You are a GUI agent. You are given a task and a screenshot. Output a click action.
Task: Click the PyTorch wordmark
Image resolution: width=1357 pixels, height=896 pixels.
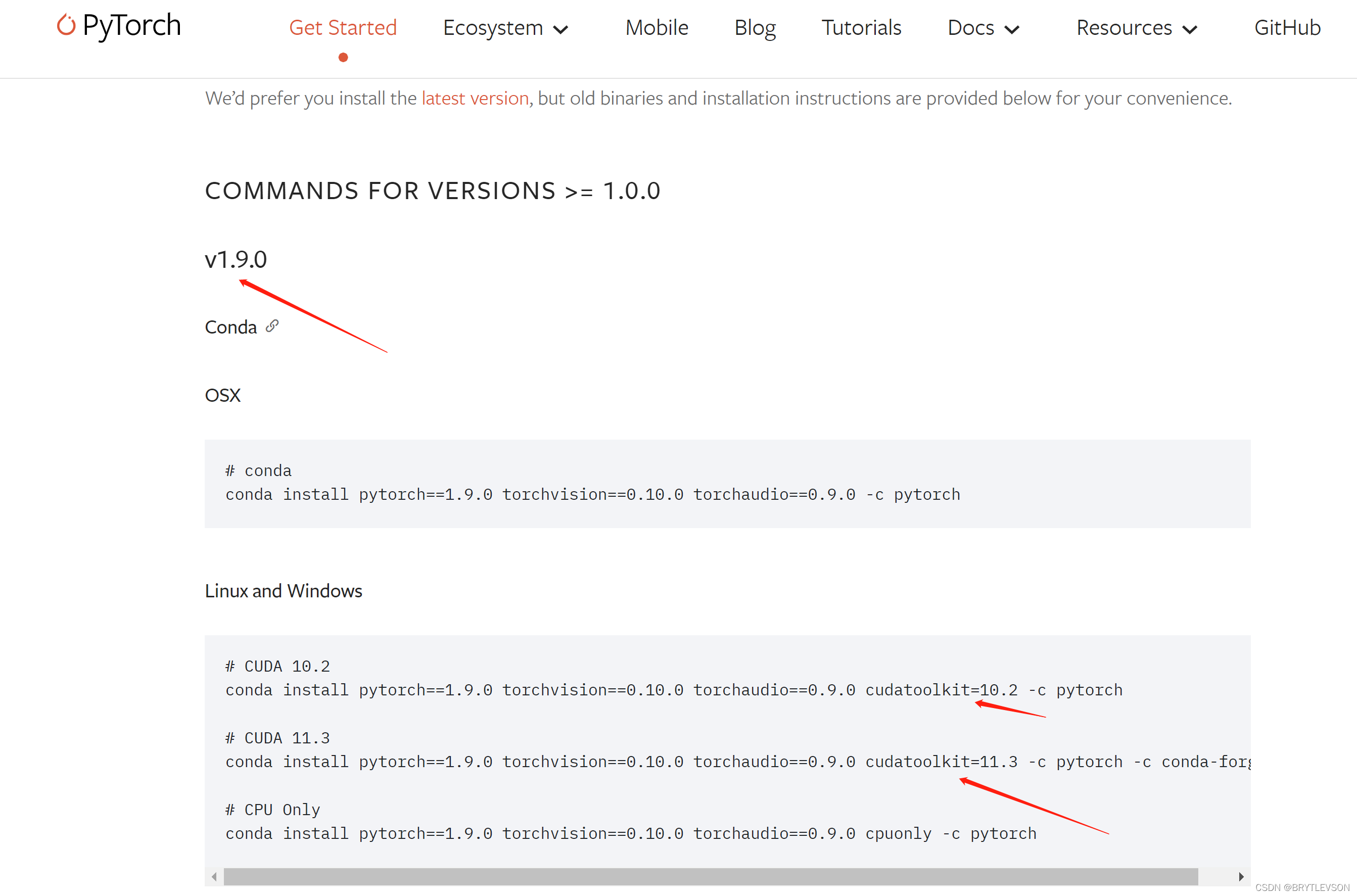[132, 26]
